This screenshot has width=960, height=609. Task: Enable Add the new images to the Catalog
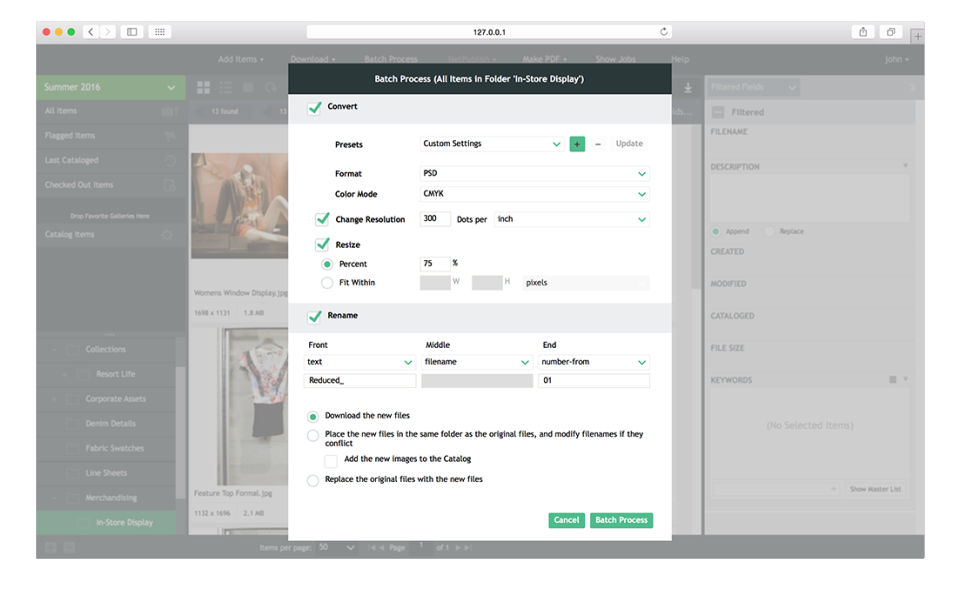click(331, 460)
